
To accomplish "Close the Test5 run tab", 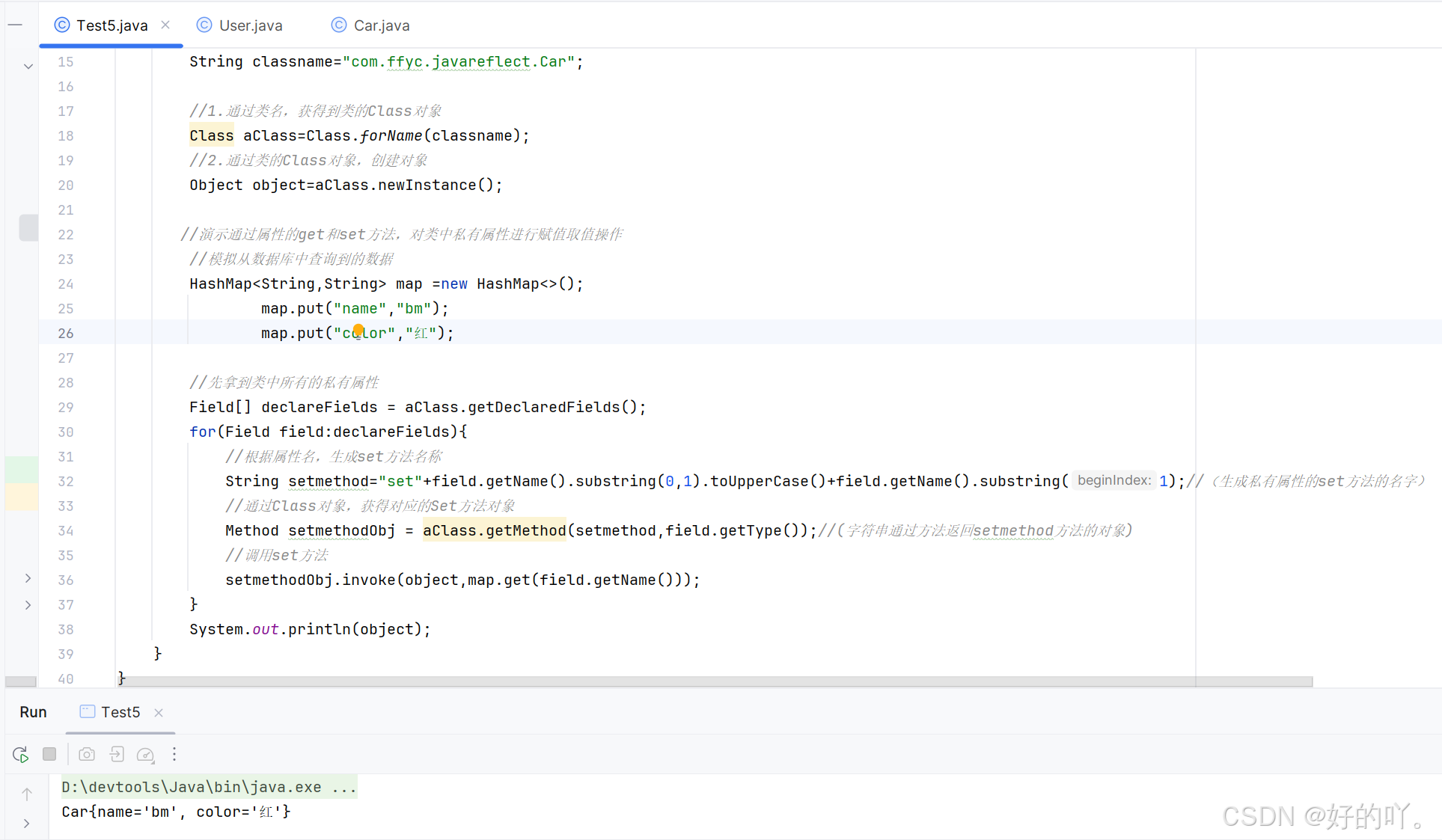I will (159, 713).
